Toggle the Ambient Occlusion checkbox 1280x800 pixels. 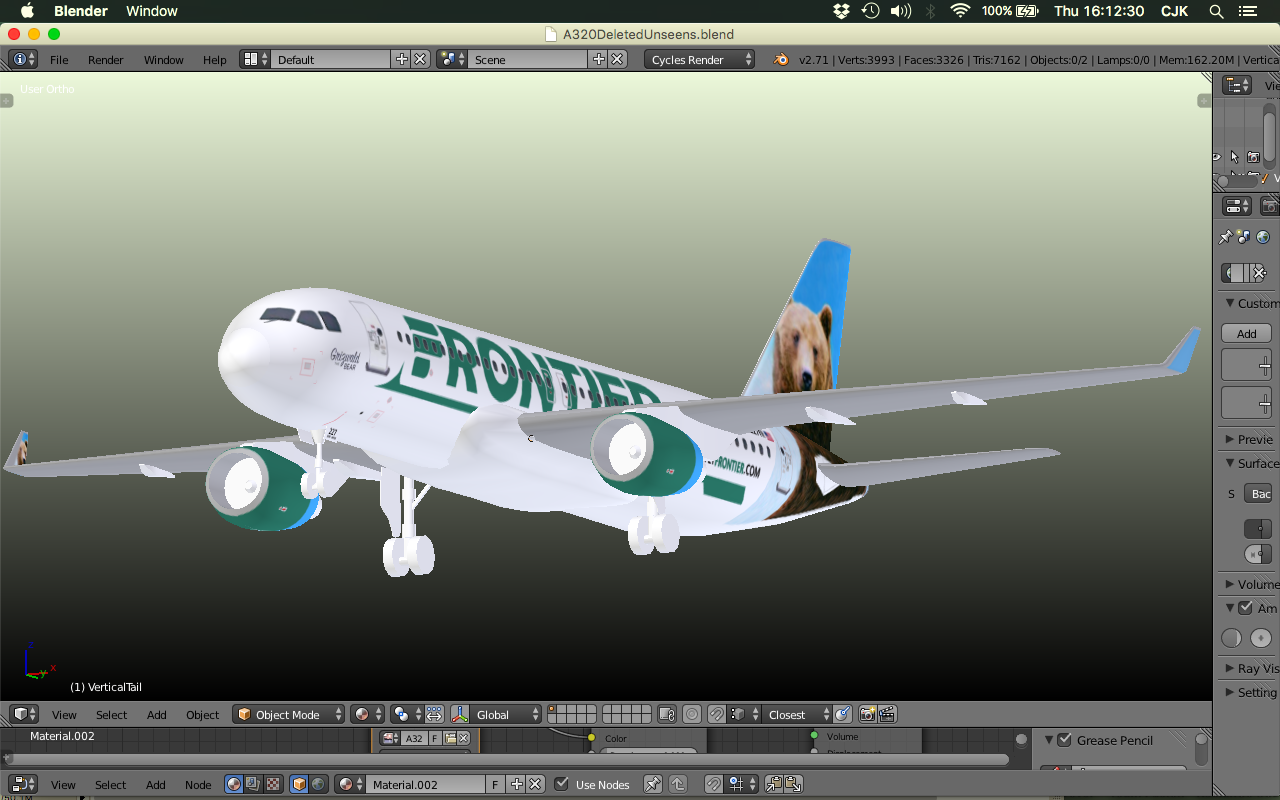point(1245,607)
